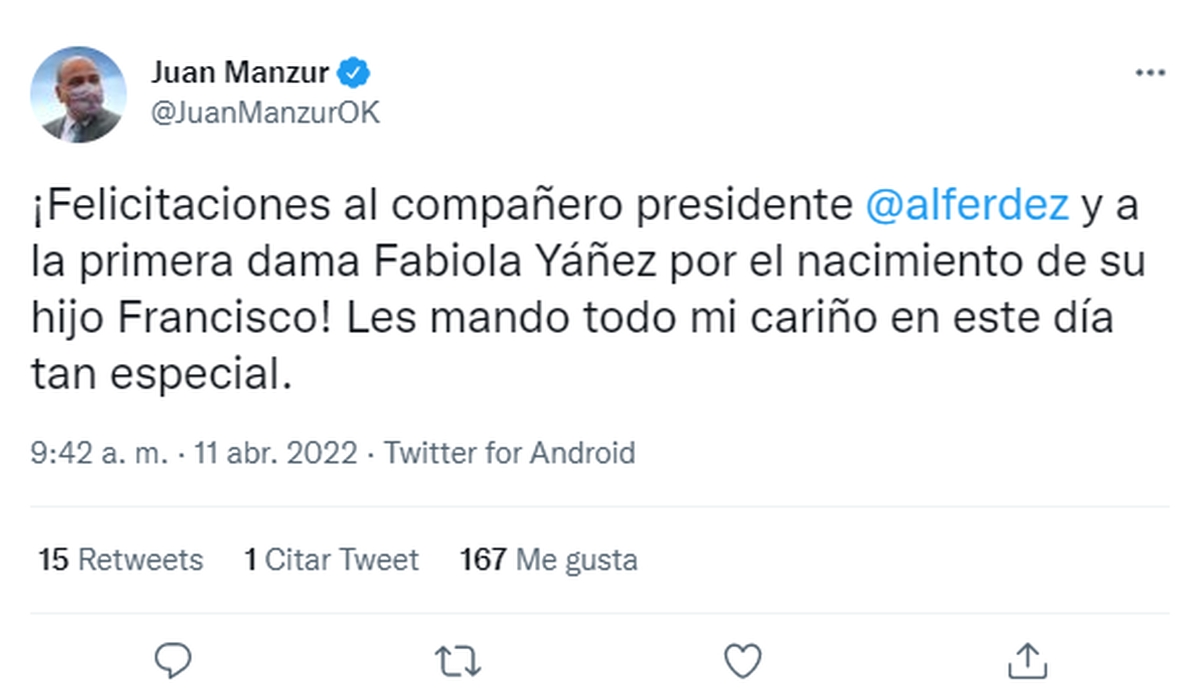Viewport: 1200px width, 699px height.
Task: Open the three-dot more options menu
Action: tap(1149, 74)
